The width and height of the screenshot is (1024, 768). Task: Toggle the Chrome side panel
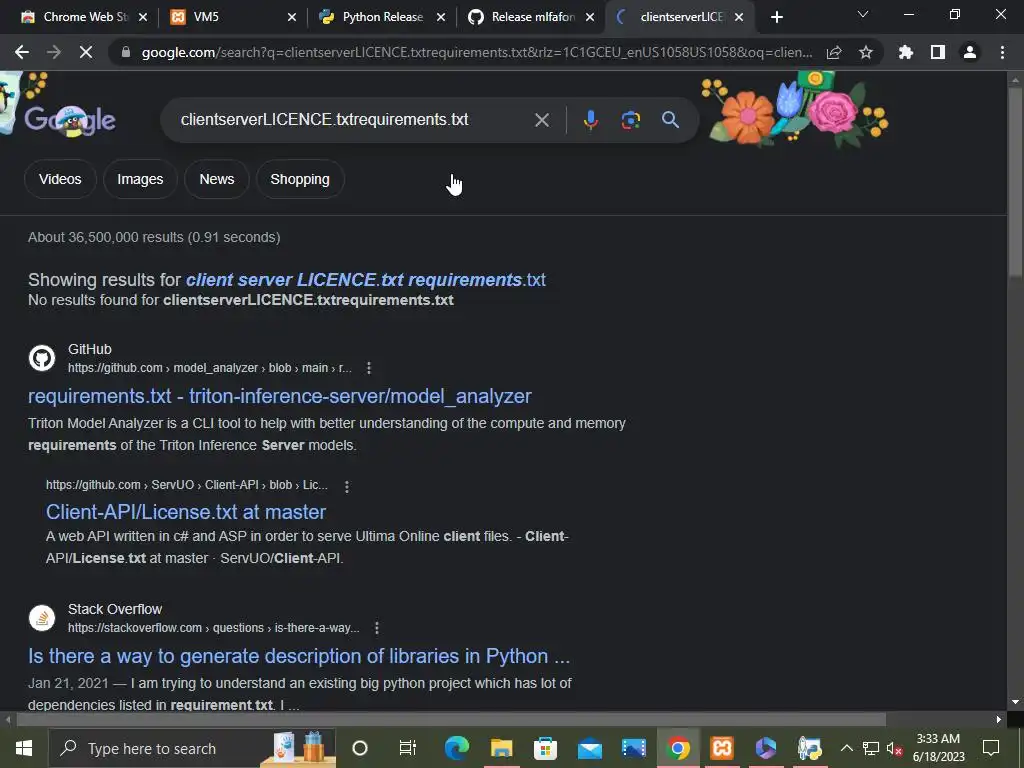pos(938,52)
